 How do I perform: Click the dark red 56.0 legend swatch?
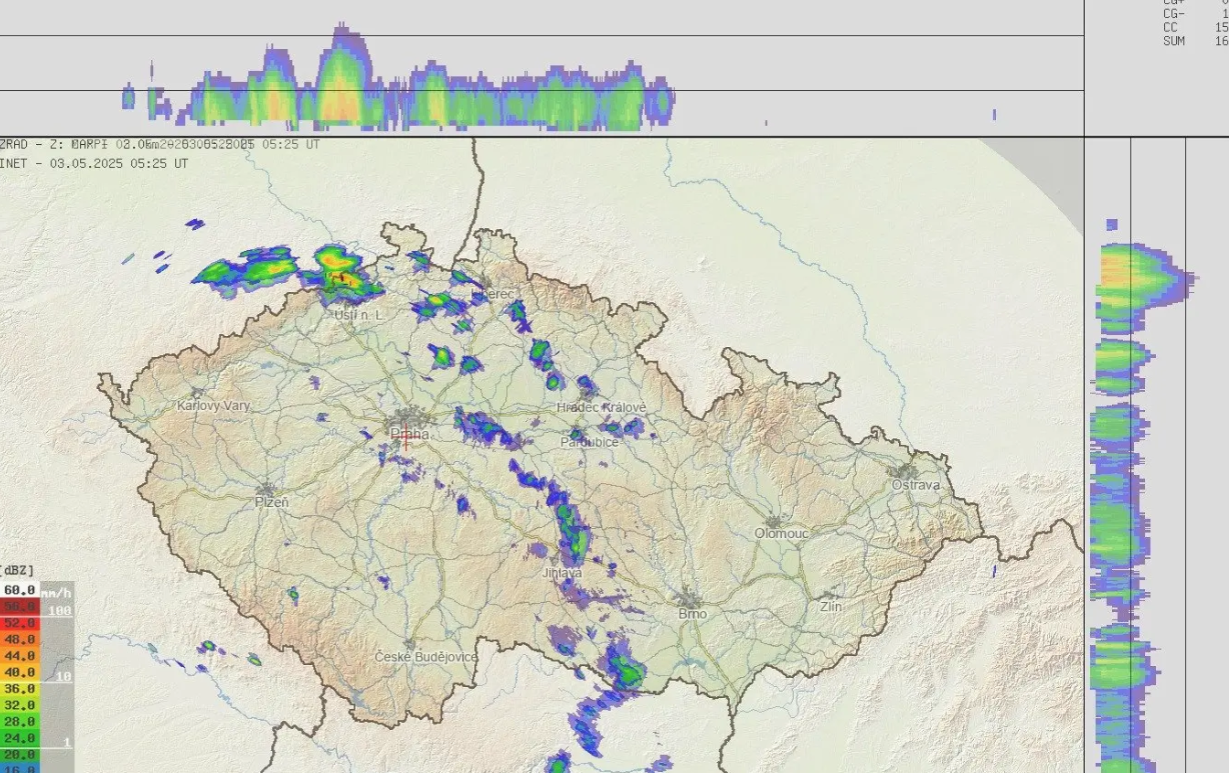[20, 606]
